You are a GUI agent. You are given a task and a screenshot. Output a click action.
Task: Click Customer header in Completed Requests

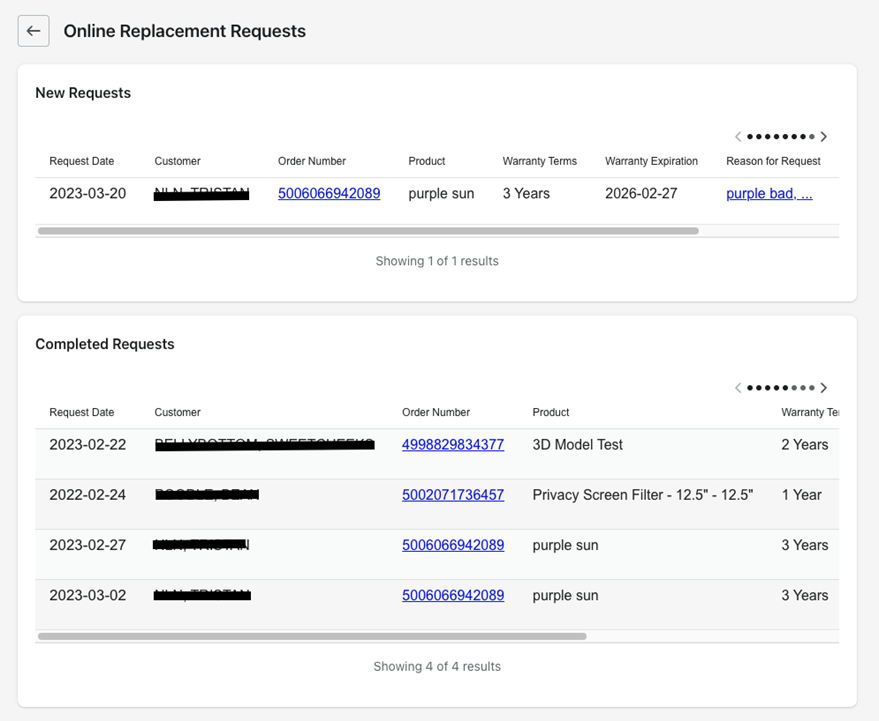[178, 412]
